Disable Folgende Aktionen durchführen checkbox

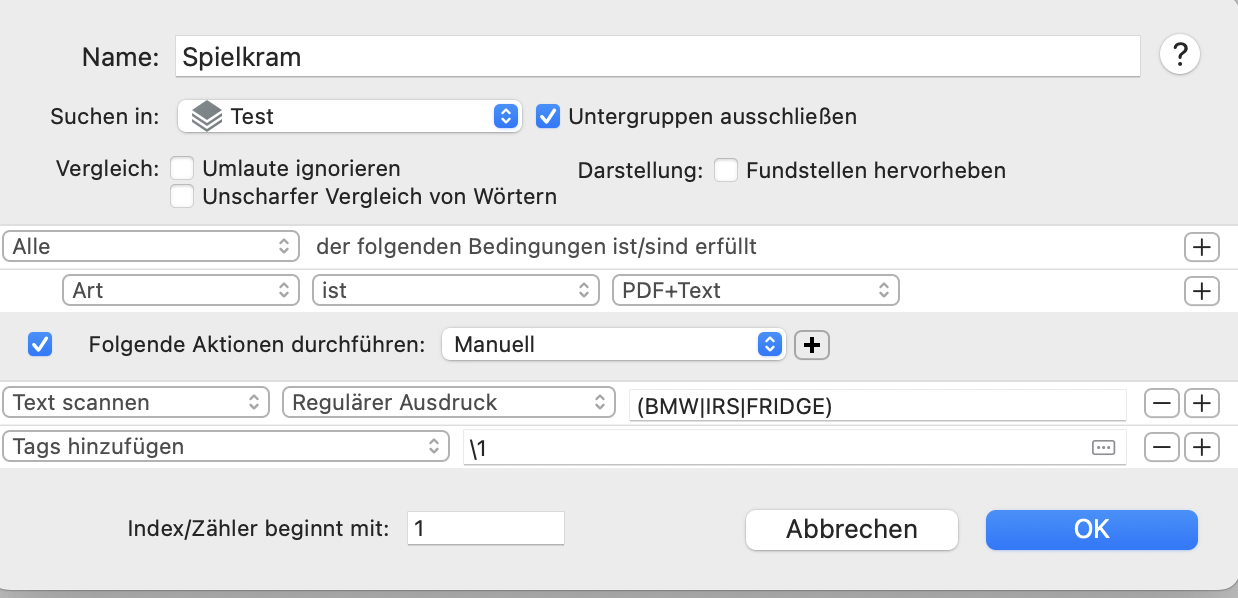[41, 345]
